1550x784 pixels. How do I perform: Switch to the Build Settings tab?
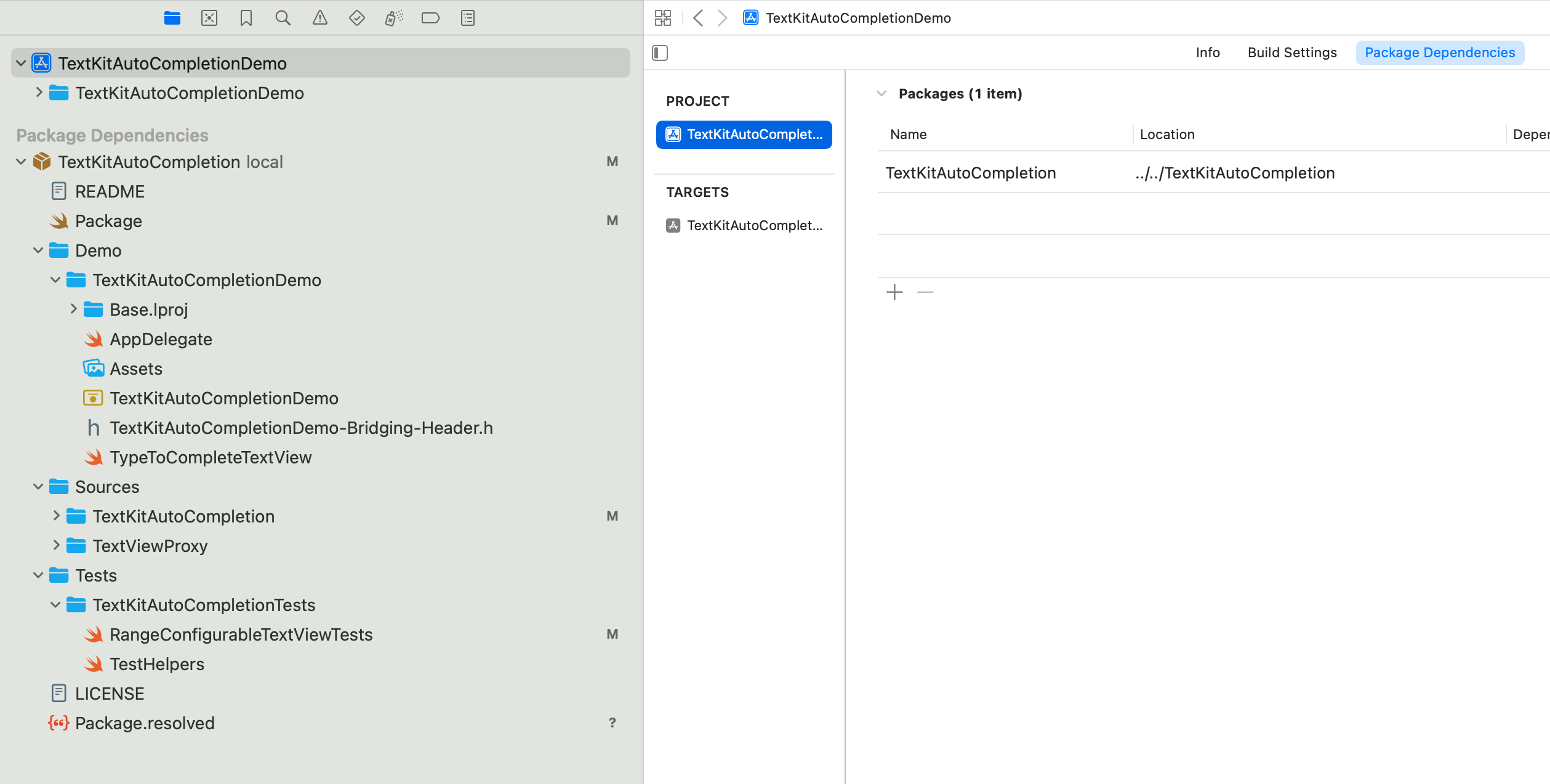[x=1292, y=53]
